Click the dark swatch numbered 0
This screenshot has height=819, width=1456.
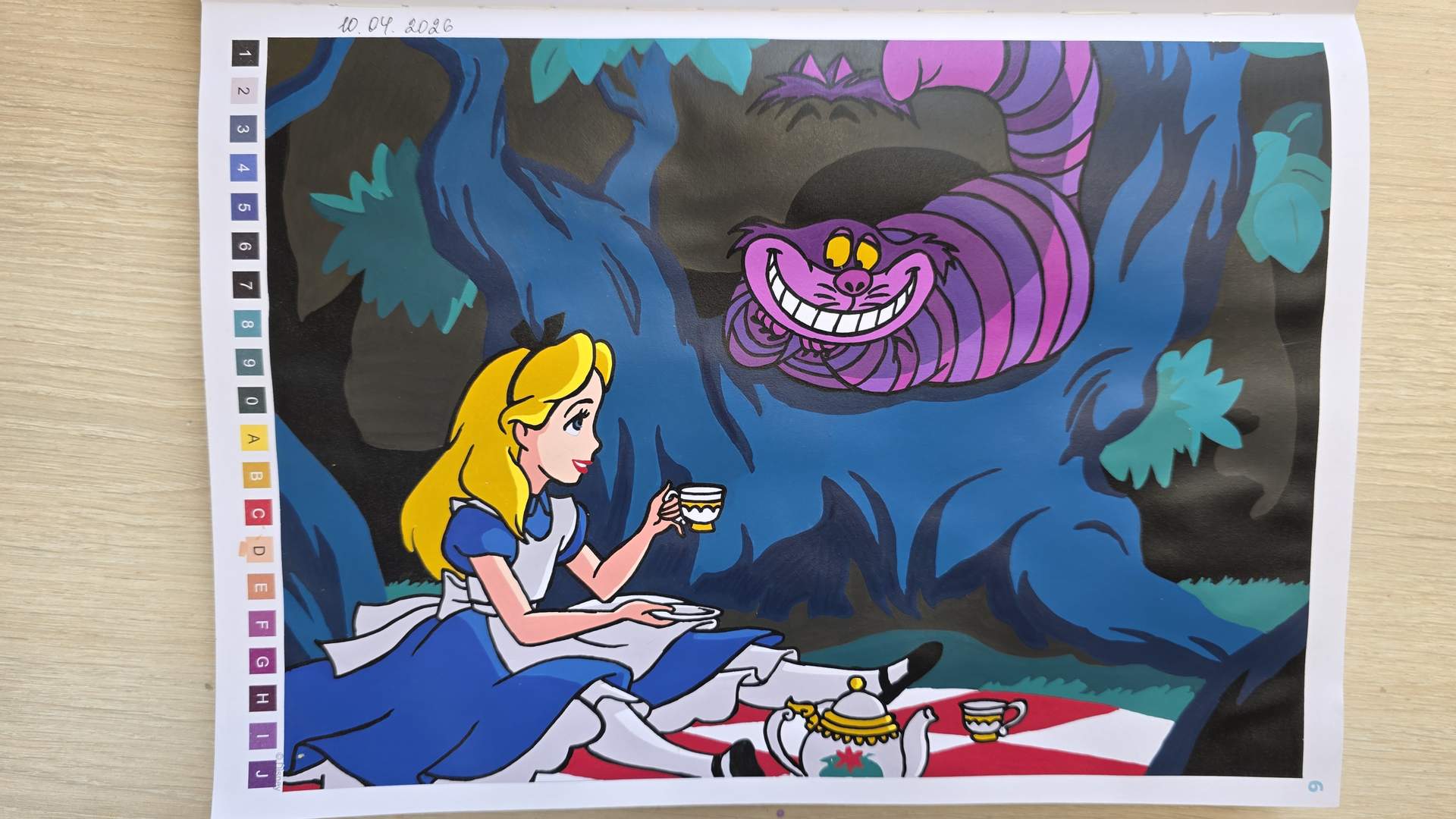pos(252,400)
